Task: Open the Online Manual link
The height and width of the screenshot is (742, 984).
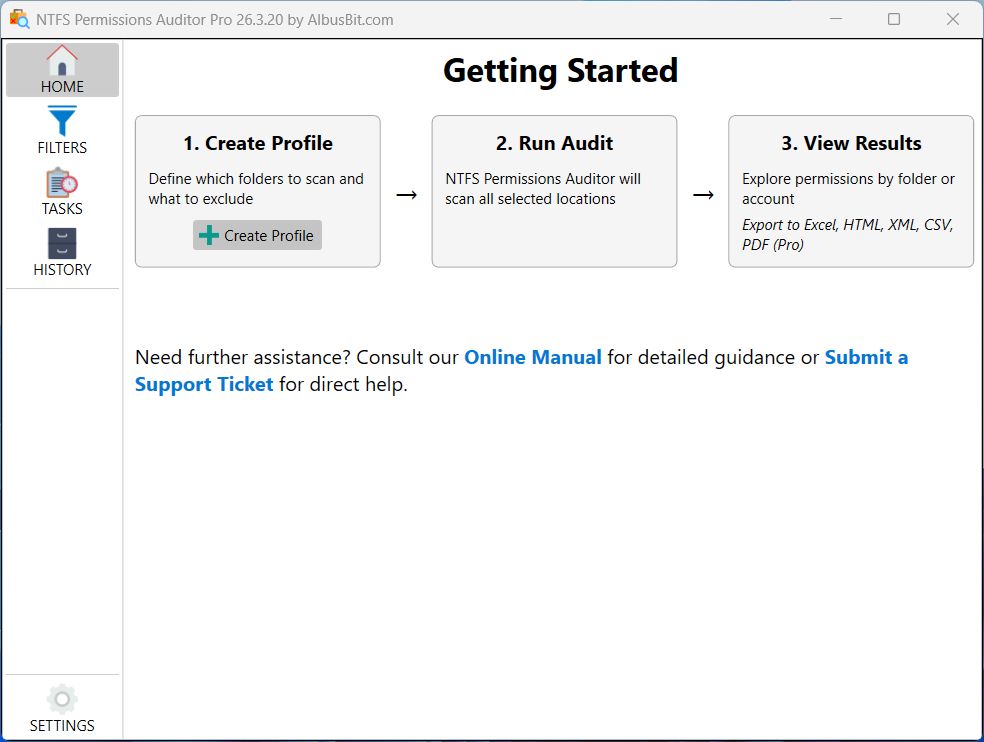Action: 533,357
